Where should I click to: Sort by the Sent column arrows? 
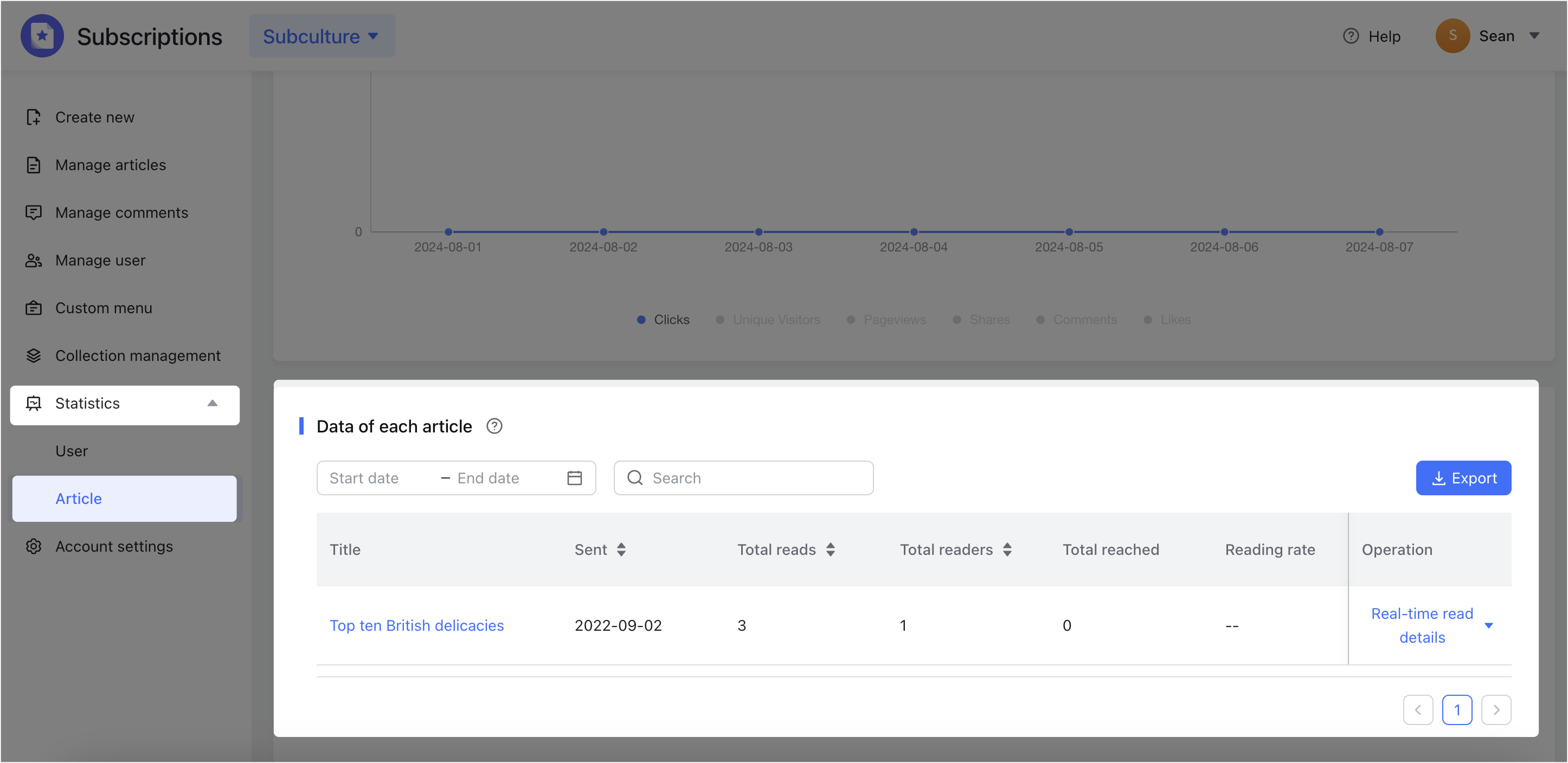621,550
